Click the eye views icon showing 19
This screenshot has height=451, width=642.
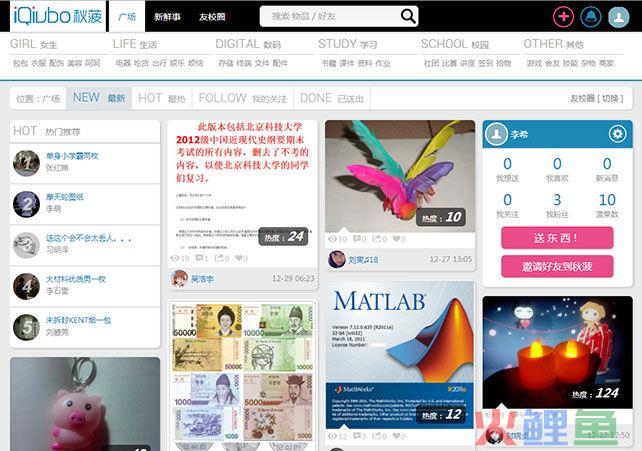[175, 258]
